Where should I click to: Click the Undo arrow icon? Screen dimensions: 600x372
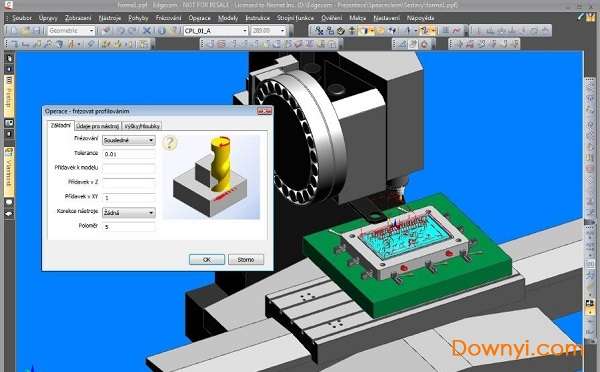(x=121, y=31)
